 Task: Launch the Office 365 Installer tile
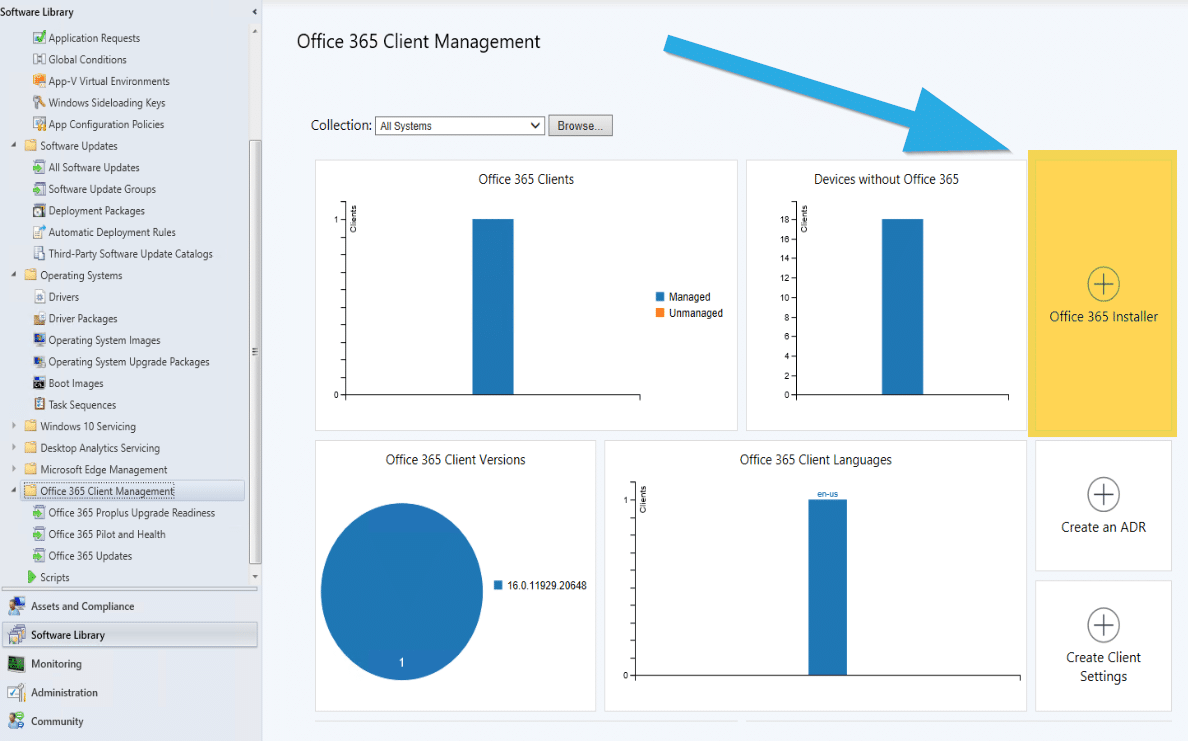pyautogui.click(x=1102, y=293)
